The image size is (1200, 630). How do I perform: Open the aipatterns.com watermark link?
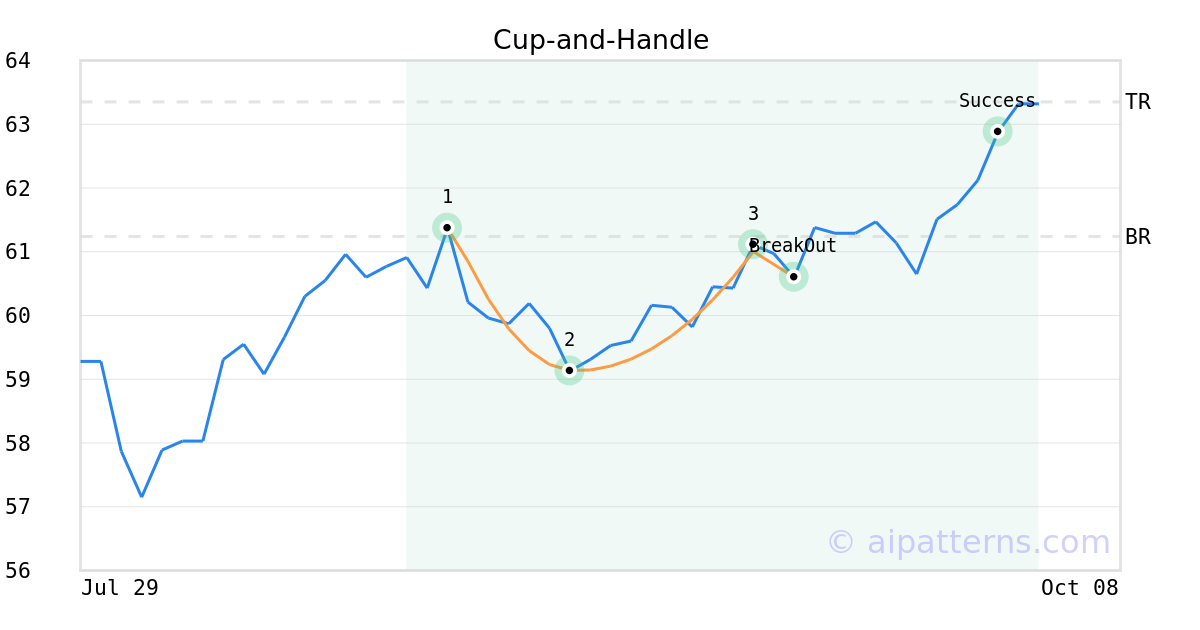968,542
